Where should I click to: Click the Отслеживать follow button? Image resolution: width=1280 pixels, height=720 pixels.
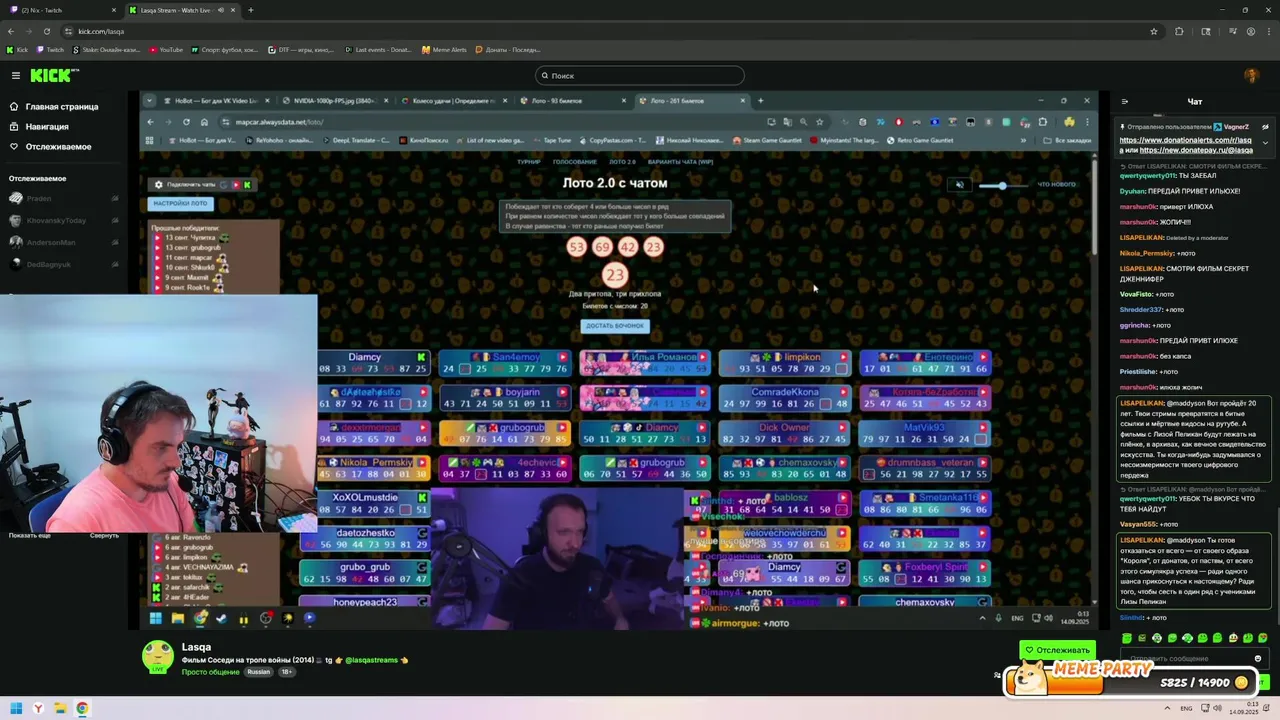[1057, 650]
